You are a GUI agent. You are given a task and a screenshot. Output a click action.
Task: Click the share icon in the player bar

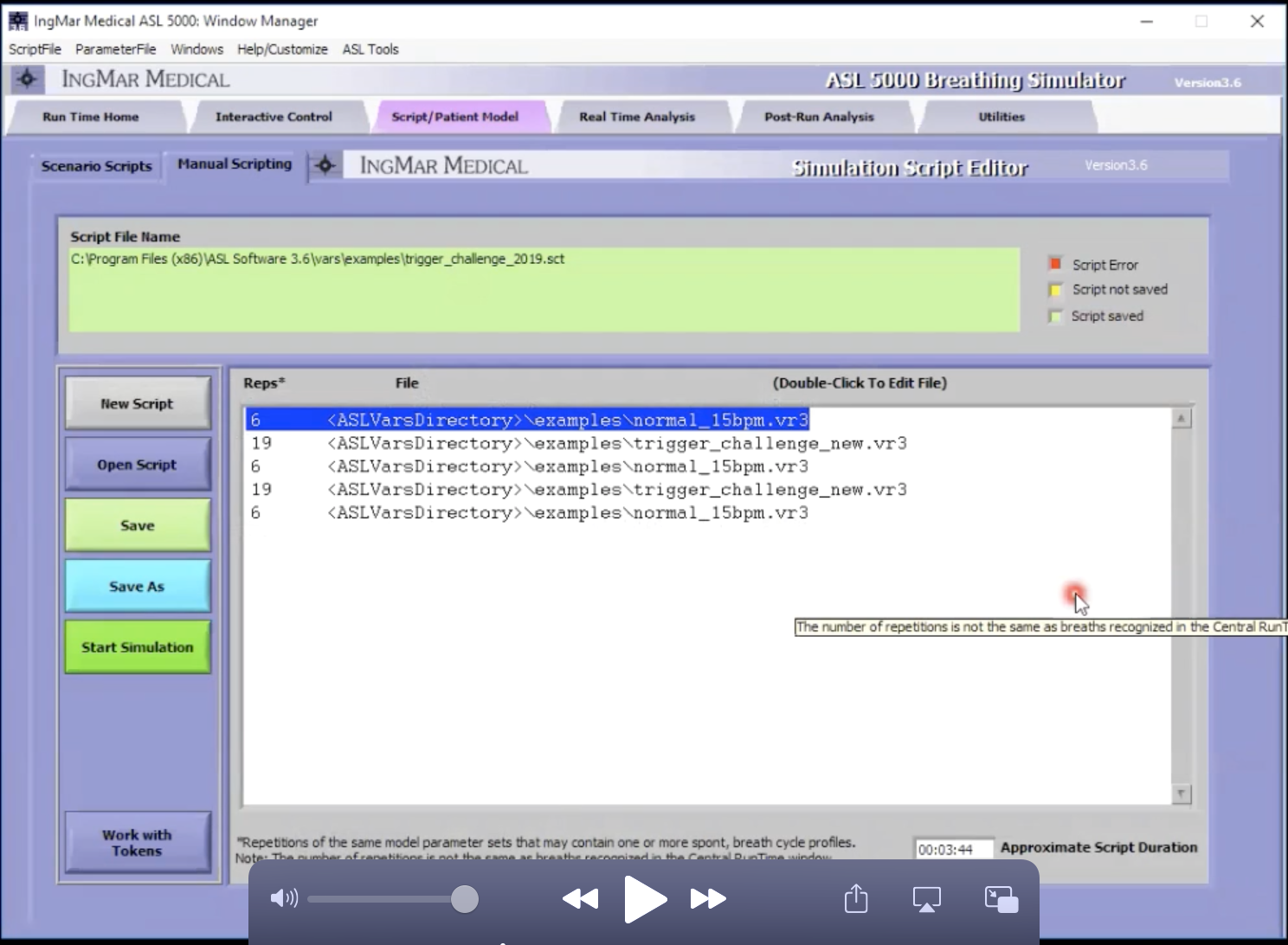pos(856,897)
